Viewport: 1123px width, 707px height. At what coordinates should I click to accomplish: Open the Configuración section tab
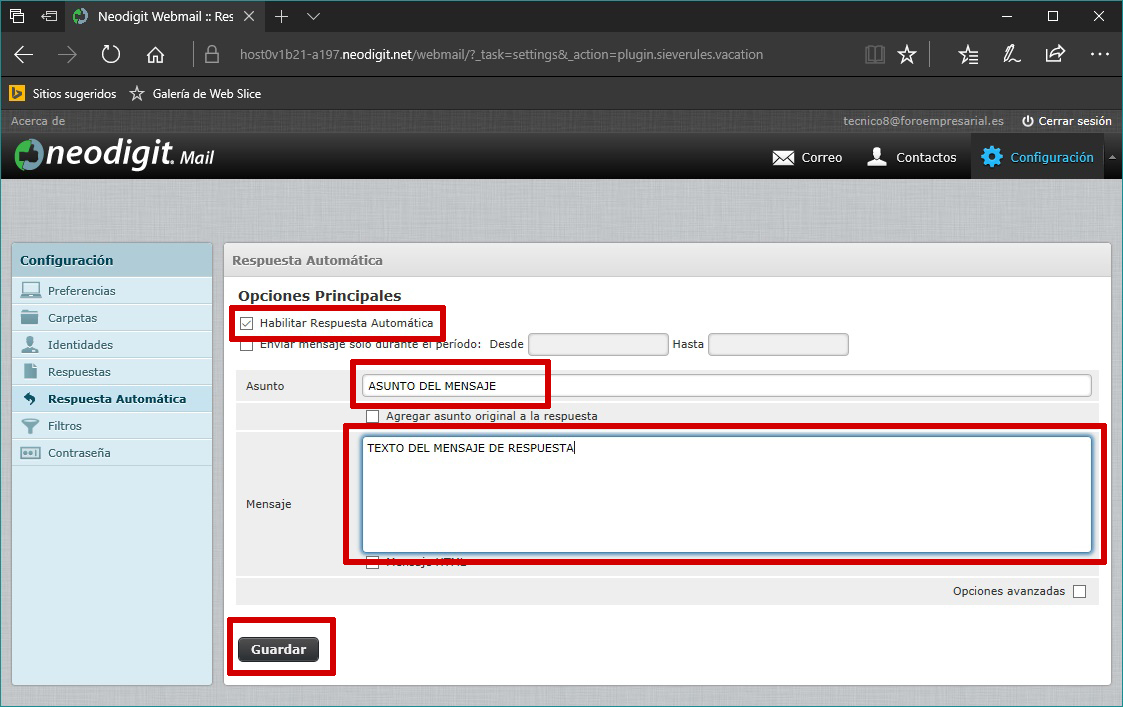tap(1037, 158)
